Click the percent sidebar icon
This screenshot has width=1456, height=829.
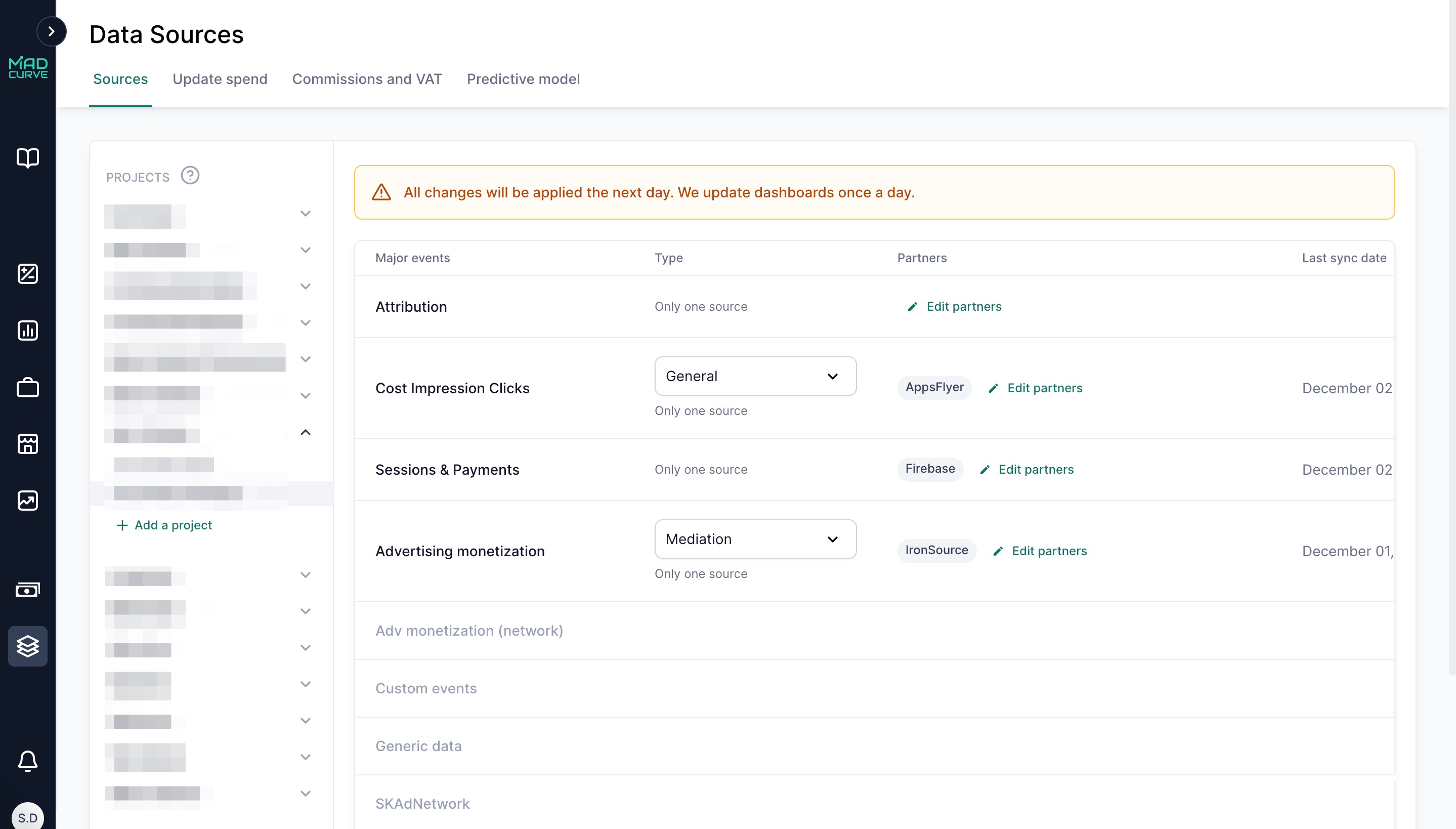(x=27, y=274)
